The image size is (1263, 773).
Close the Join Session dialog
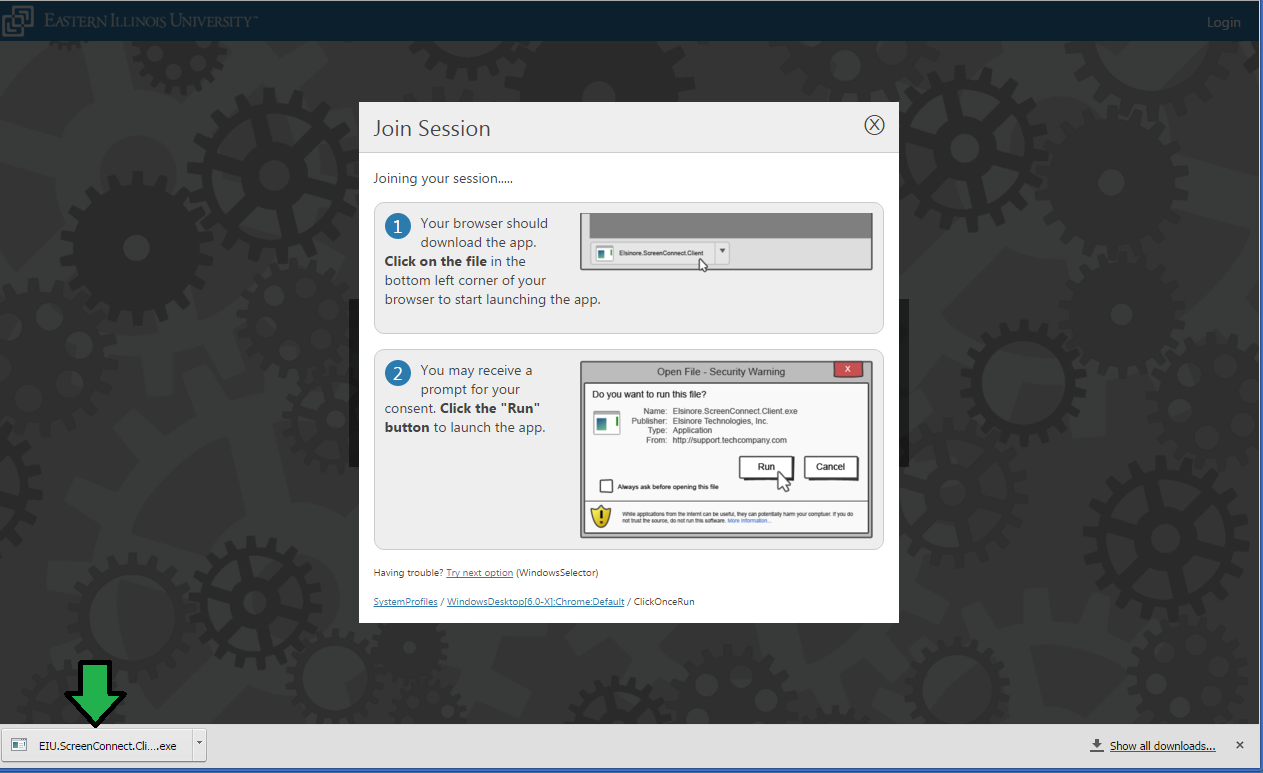point(874,125)
